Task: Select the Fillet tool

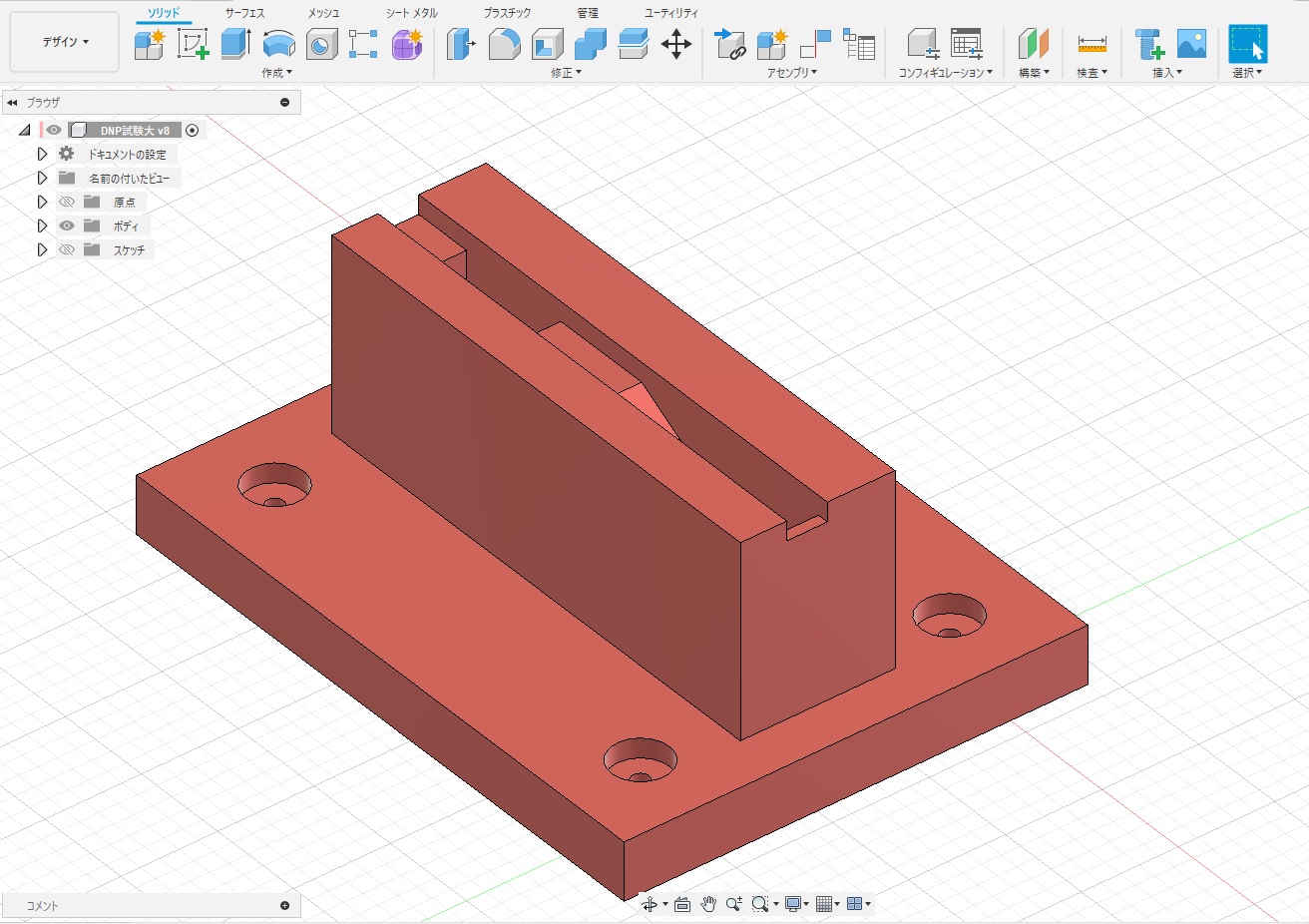Action: pyautogui.click(x=504, y=44)
